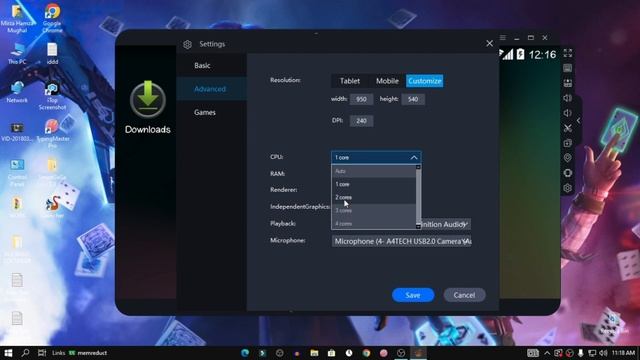Open the emulator hamburger menu
The height and width of the screenshot is (360, 640).
coord(503,38)
